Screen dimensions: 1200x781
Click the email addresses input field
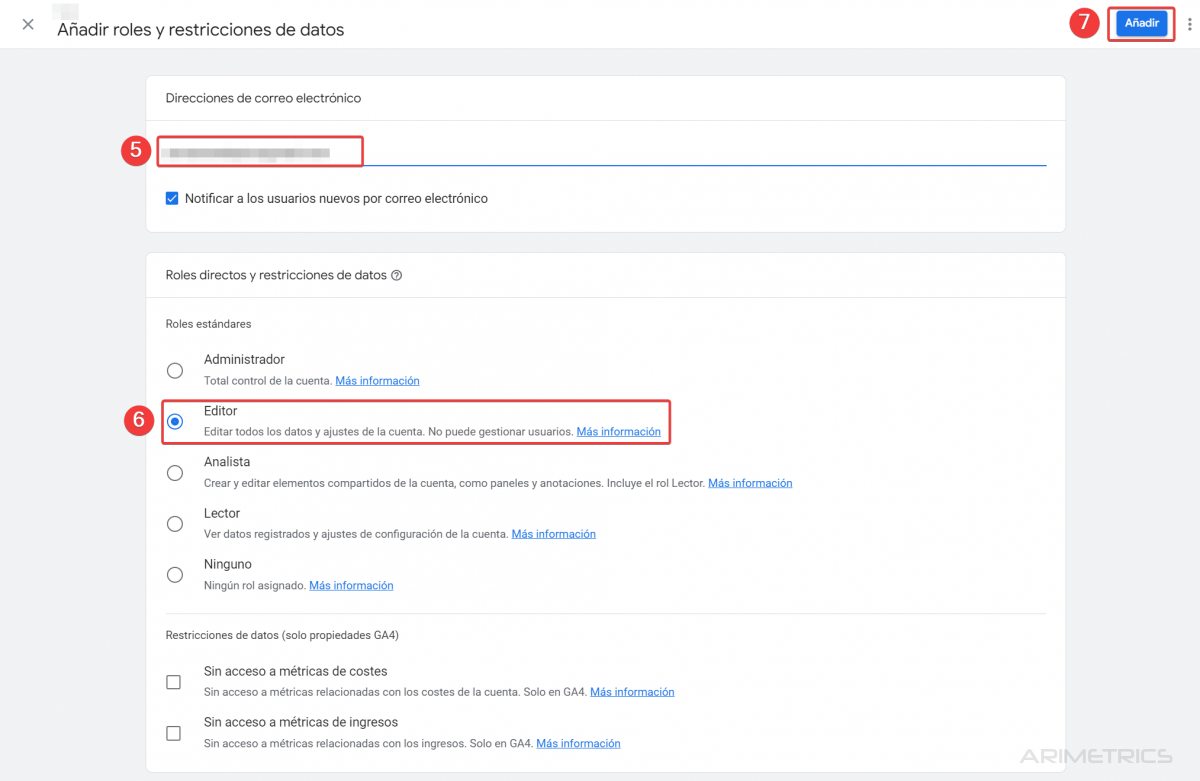point(600,153)
